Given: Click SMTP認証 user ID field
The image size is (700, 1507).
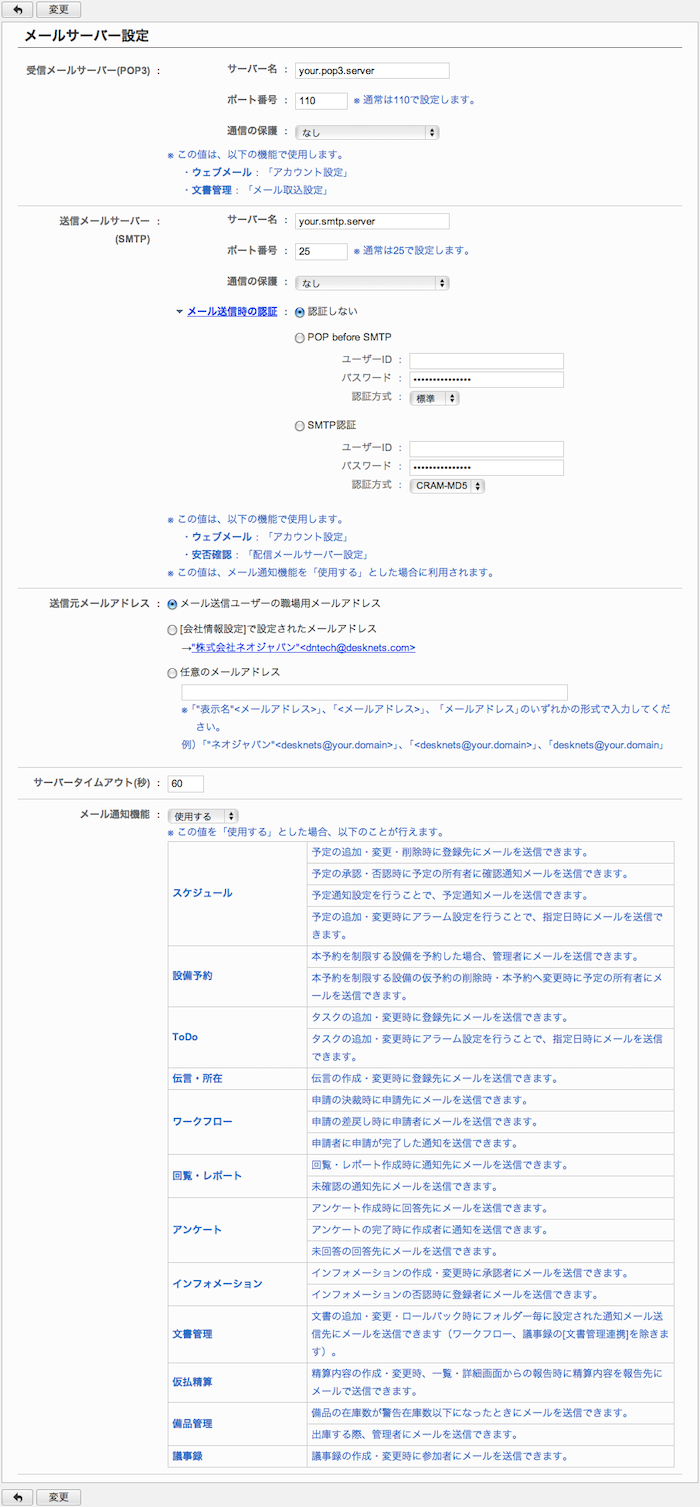Looking at the screenshot, I should (x=487, y=448).
